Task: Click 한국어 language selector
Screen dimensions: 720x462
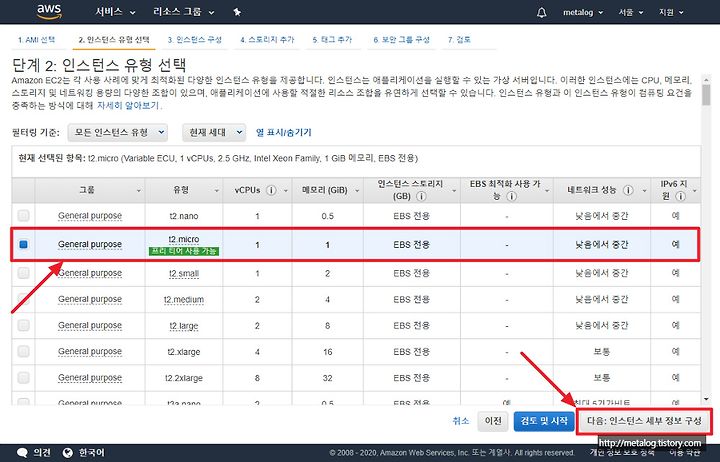Action: (91, 453)
